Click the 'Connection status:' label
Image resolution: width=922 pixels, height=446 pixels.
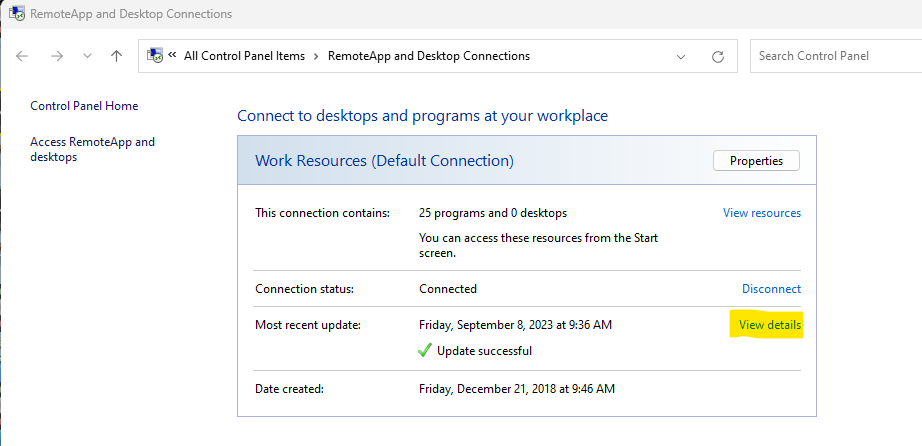click(305, 289)
